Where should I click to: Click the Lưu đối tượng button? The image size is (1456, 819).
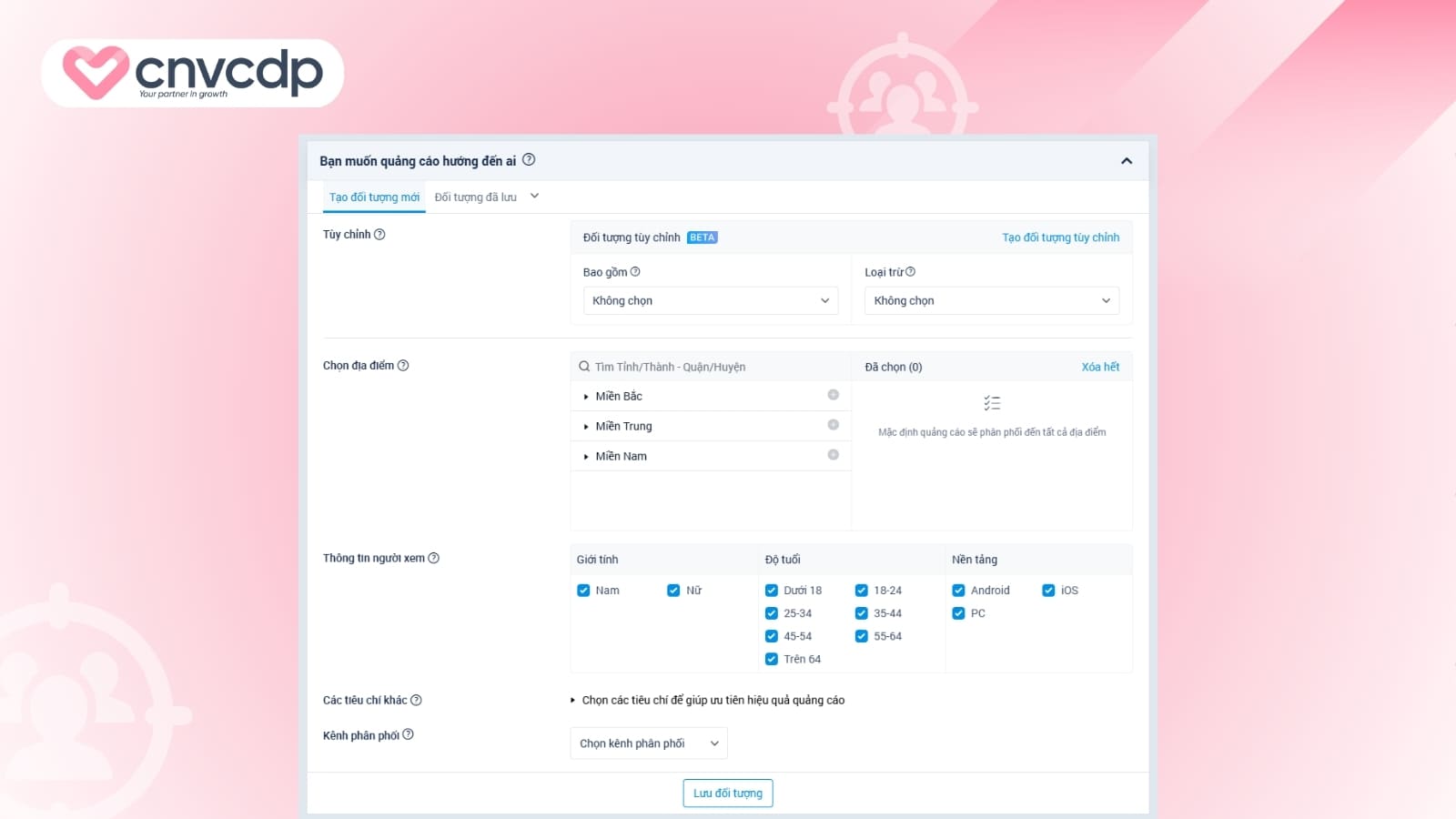pyautogui.click(x=728, y=794)
